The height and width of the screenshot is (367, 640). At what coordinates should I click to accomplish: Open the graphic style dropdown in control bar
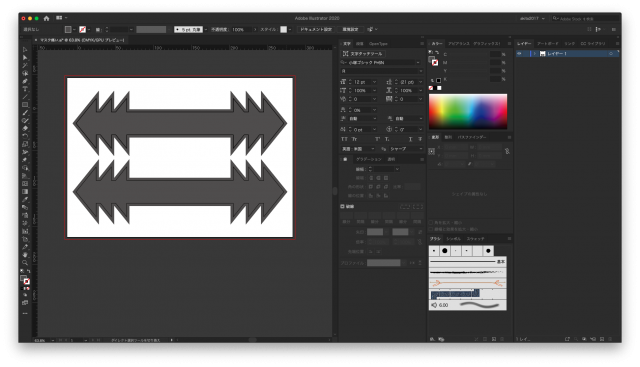click(x=290, y=29)
